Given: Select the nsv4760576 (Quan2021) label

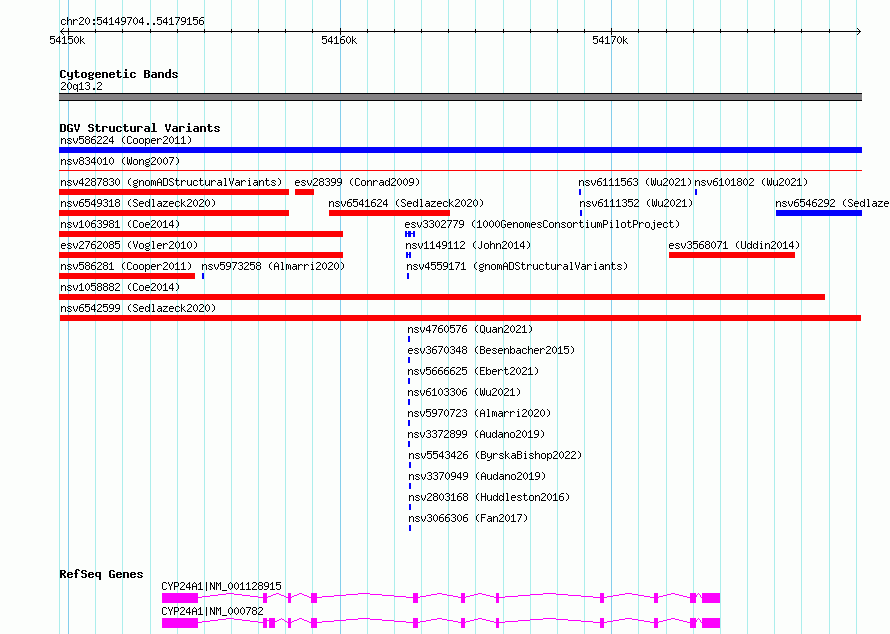Looking at the screenshot, I should tap(470, 329).
